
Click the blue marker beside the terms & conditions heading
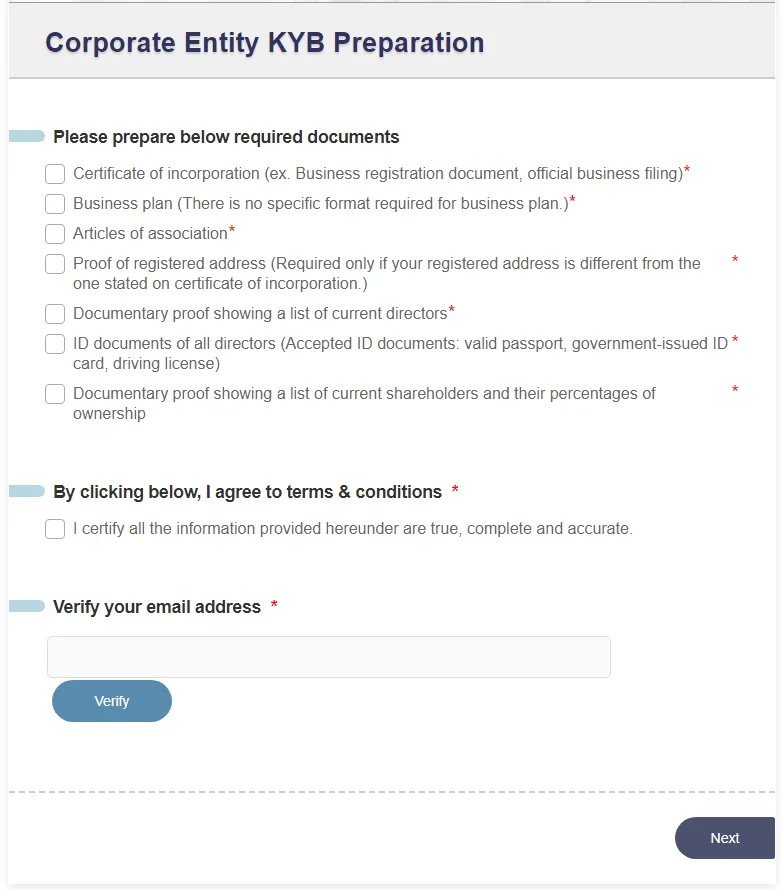27,491
